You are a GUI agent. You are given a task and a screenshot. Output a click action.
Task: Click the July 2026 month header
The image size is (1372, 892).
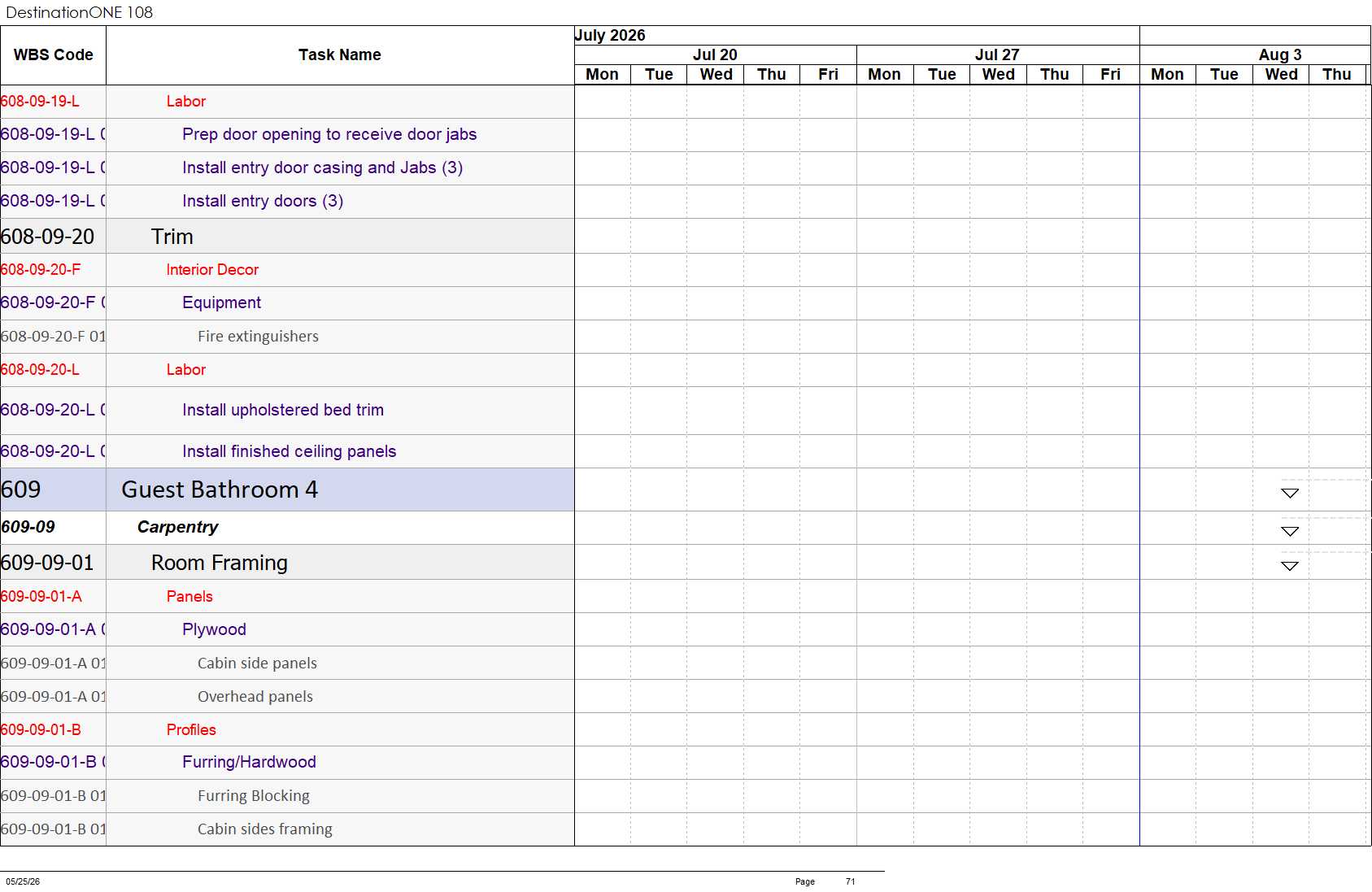tap(610, 35)
